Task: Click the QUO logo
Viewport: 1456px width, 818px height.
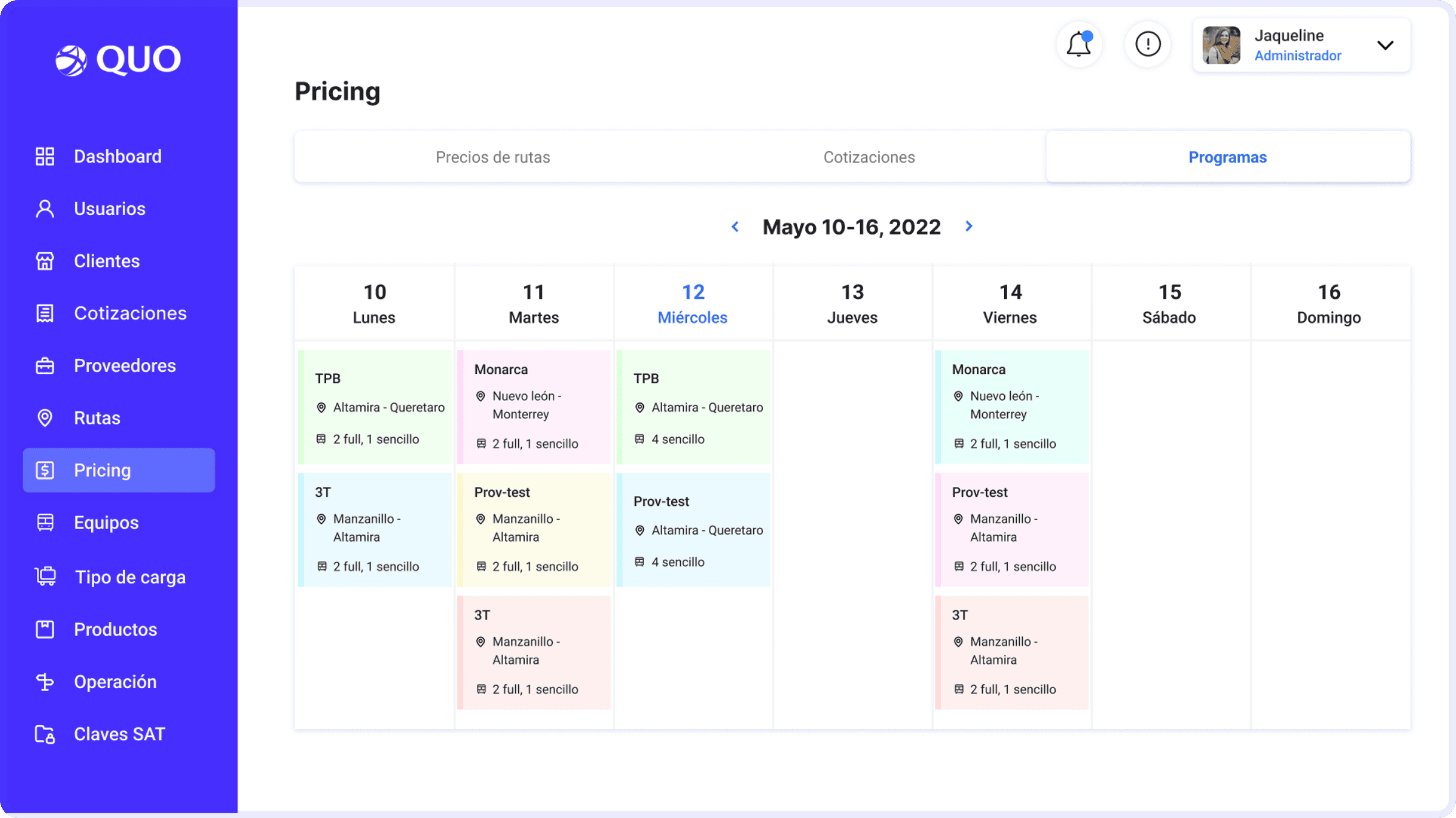Action: coord(118,60)
